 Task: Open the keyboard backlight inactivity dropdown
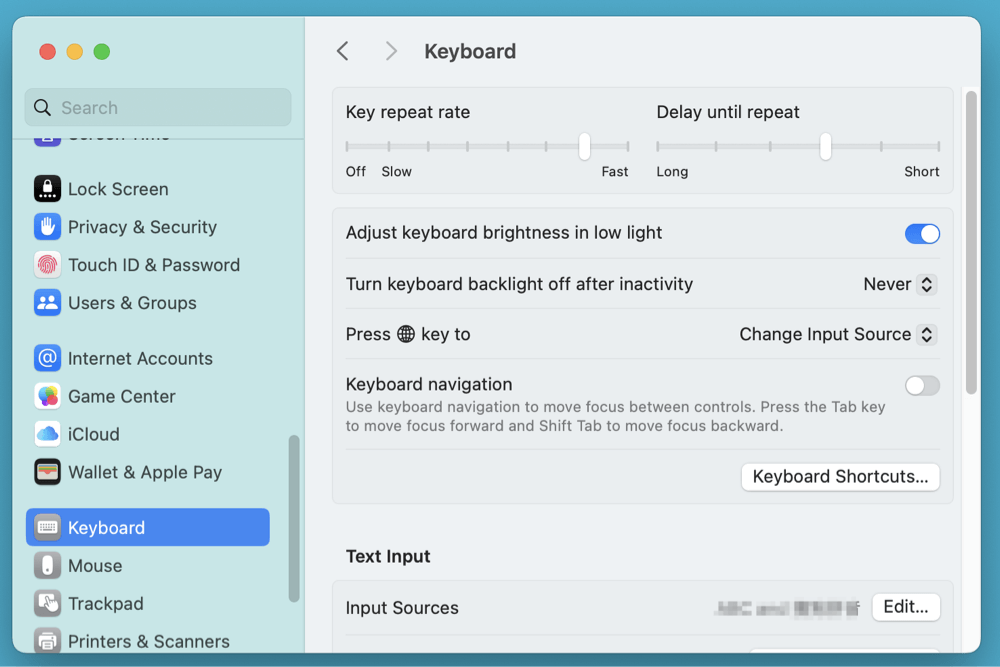[899, 284]
